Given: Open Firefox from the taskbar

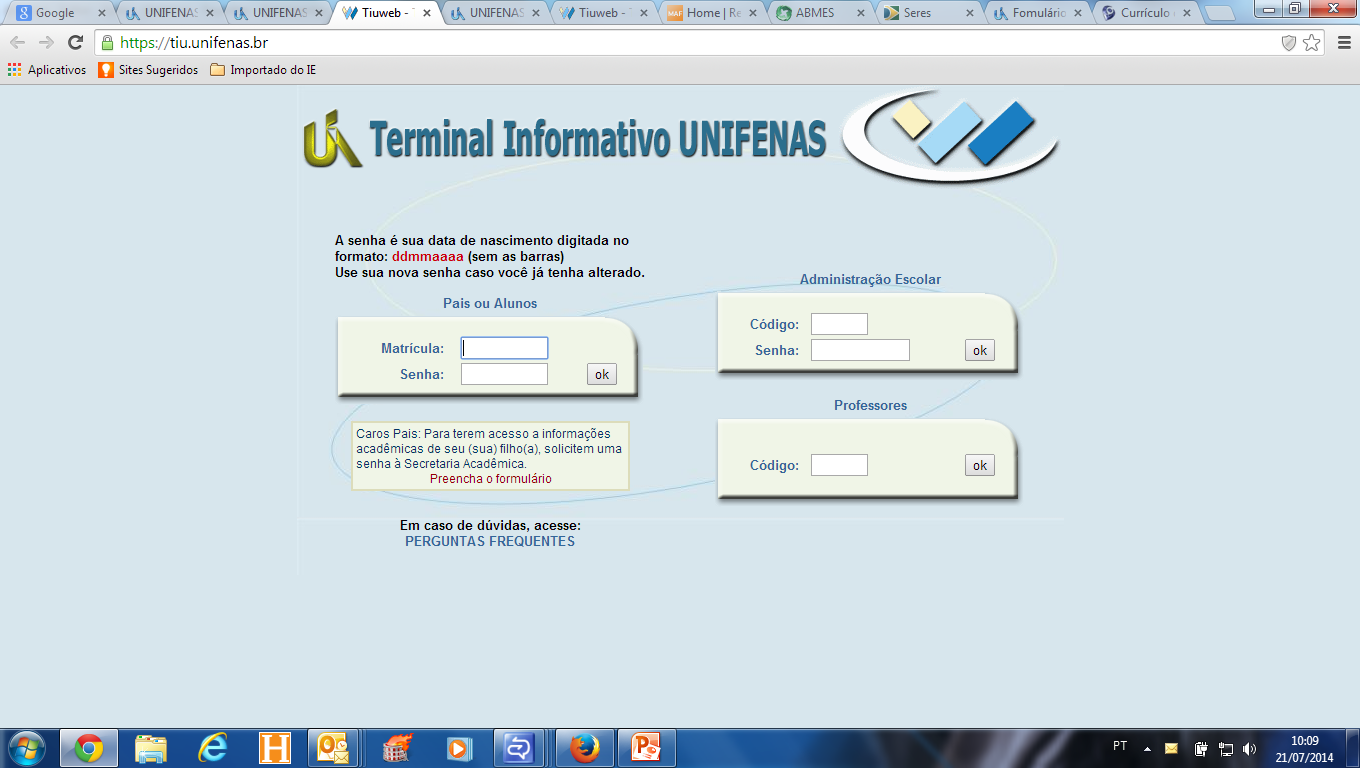Looking at the screenshot, I should pos(584,748).
